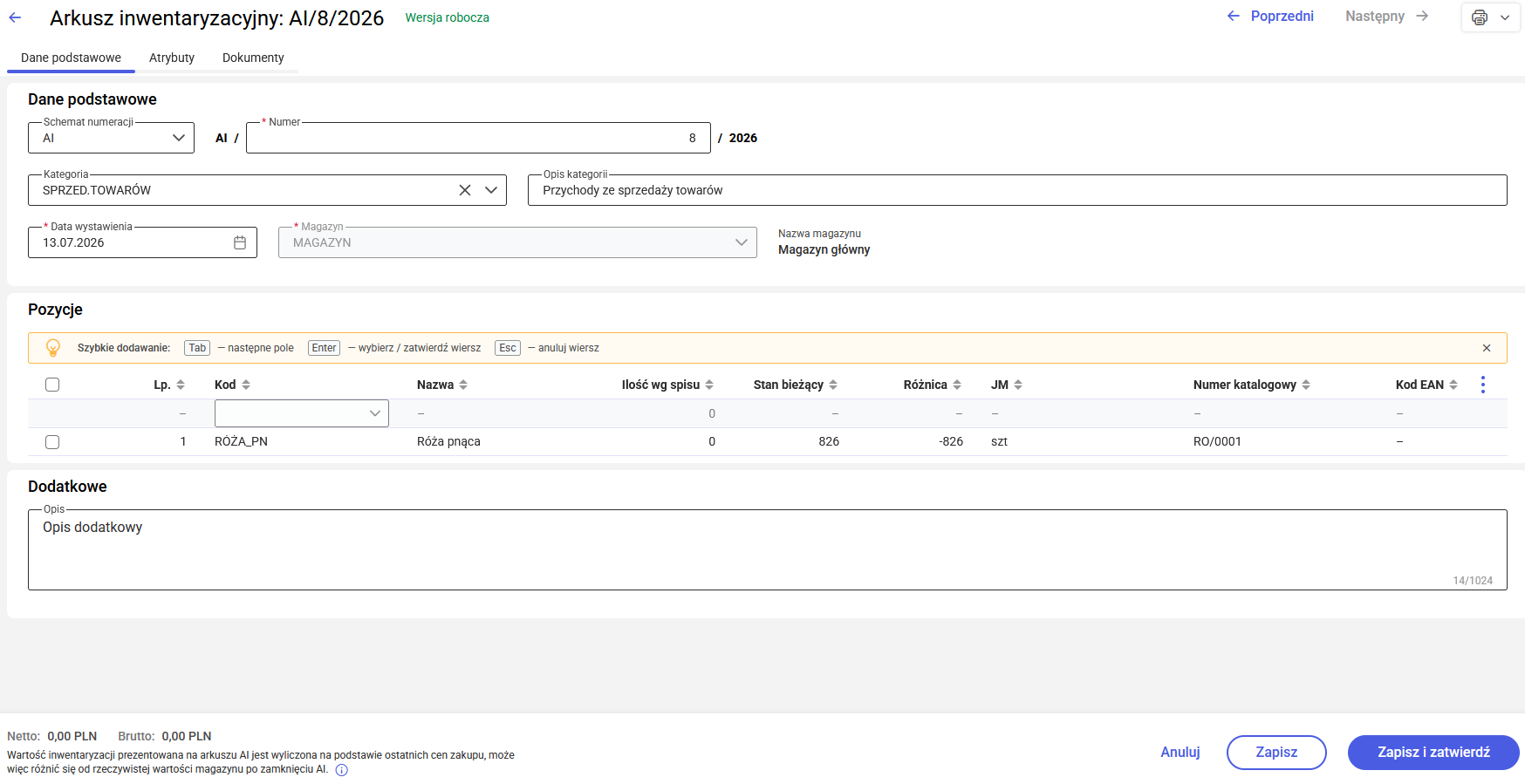Open the table columns three-dot menu
The height and width of the screenshot is (784, 1525).
[x=1483, y=385]
